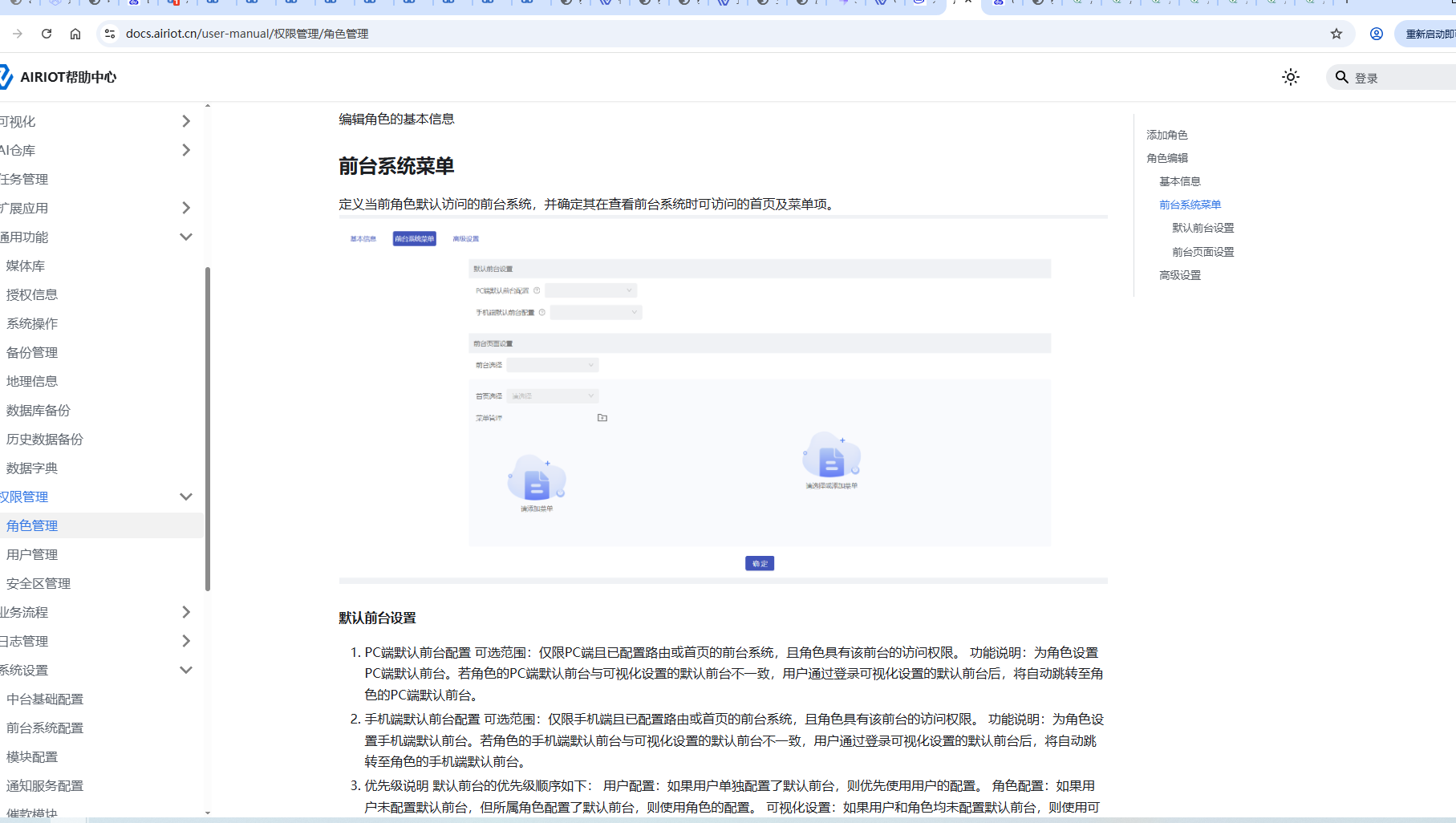Screen dimensions: 1456x823
Task: Open the browser profile account icon
Action: coord(1376,34)
